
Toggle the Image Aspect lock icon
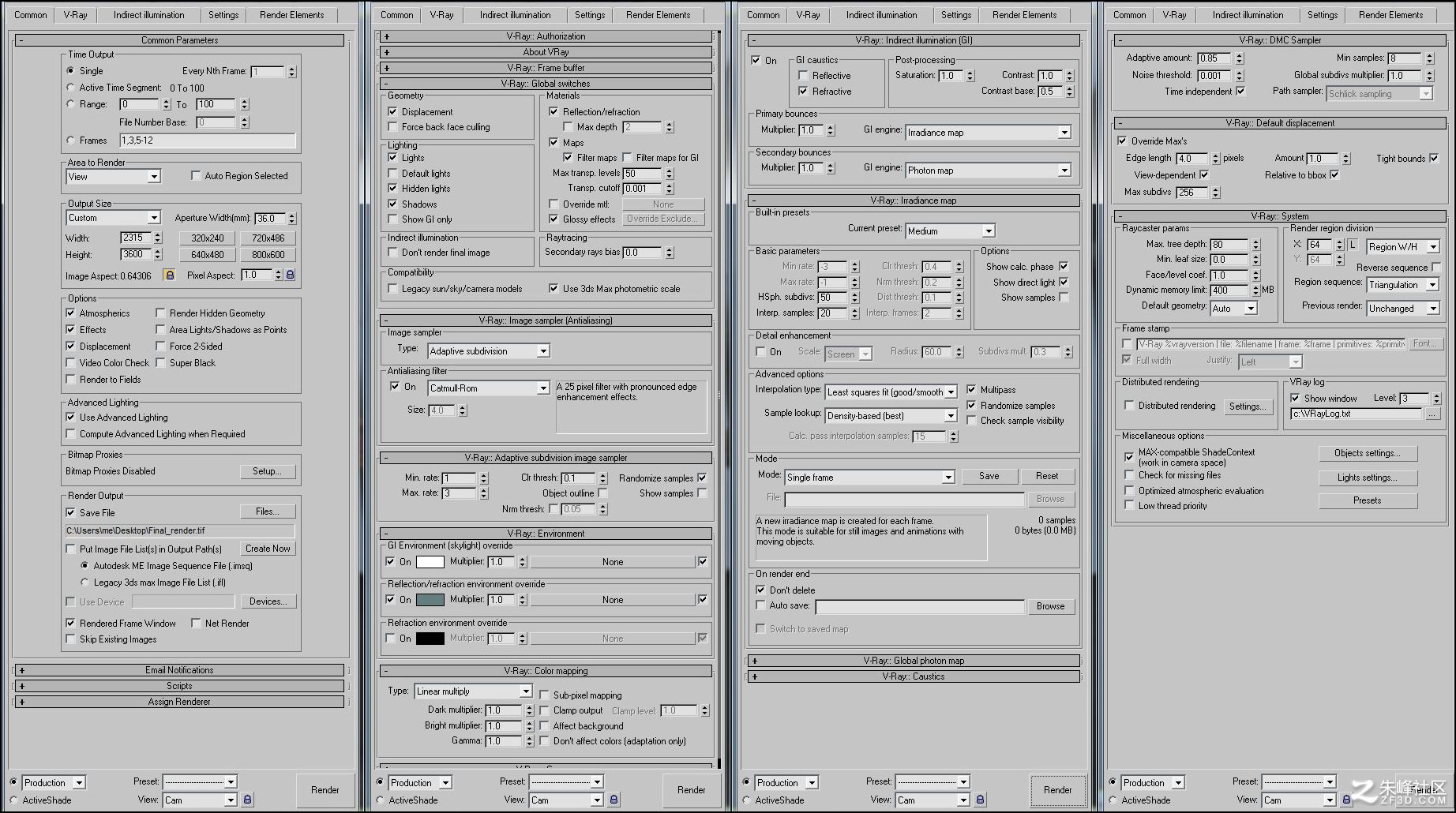[169, 275]
